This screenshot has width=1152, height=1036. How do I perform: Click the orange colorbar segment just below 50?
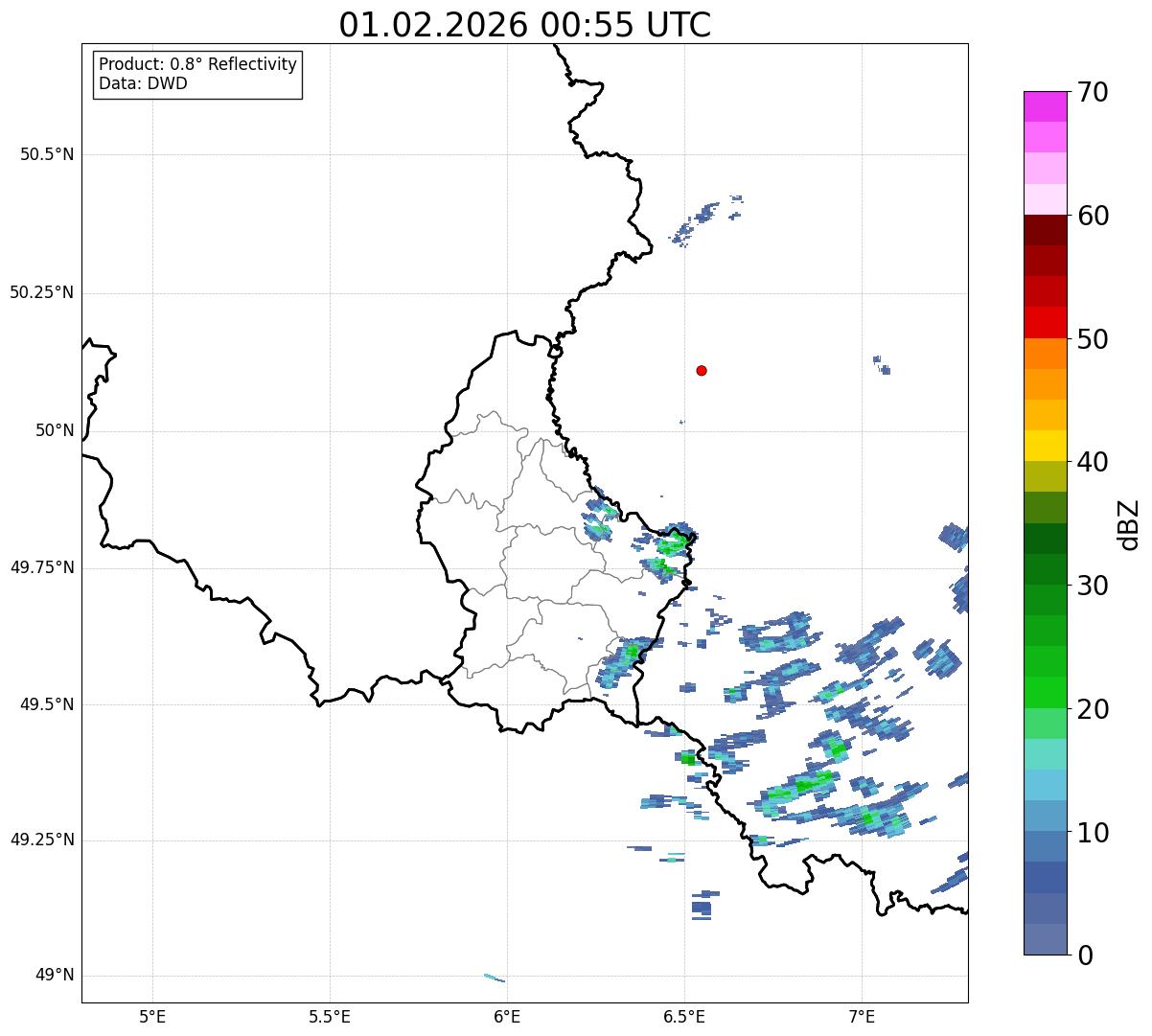click(1045, 354)
